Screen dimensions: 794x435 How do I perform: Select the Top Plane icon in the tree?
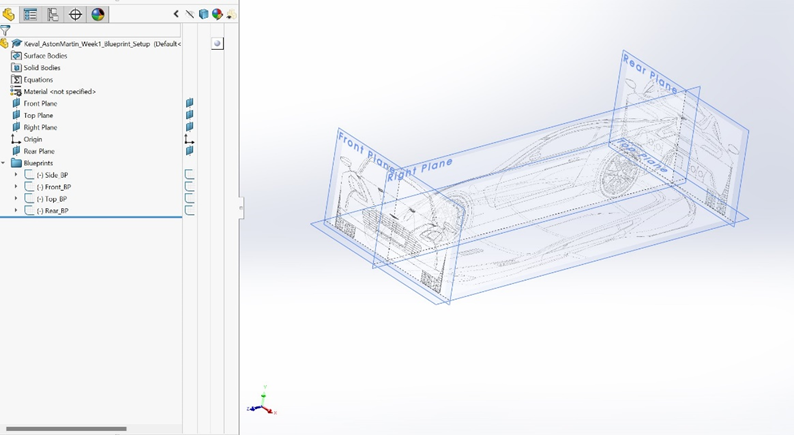(16, 115)
